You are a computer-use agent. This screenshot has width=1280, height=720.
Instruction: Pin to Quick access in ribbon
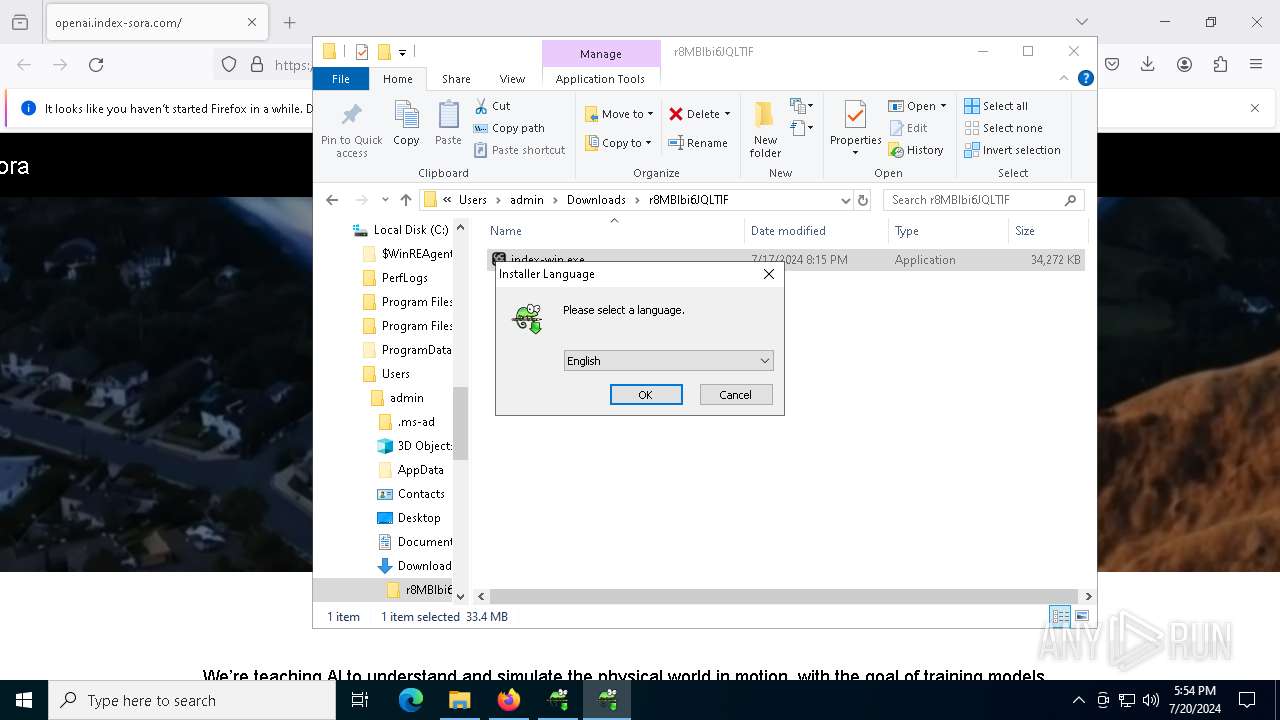coord(352,129)
